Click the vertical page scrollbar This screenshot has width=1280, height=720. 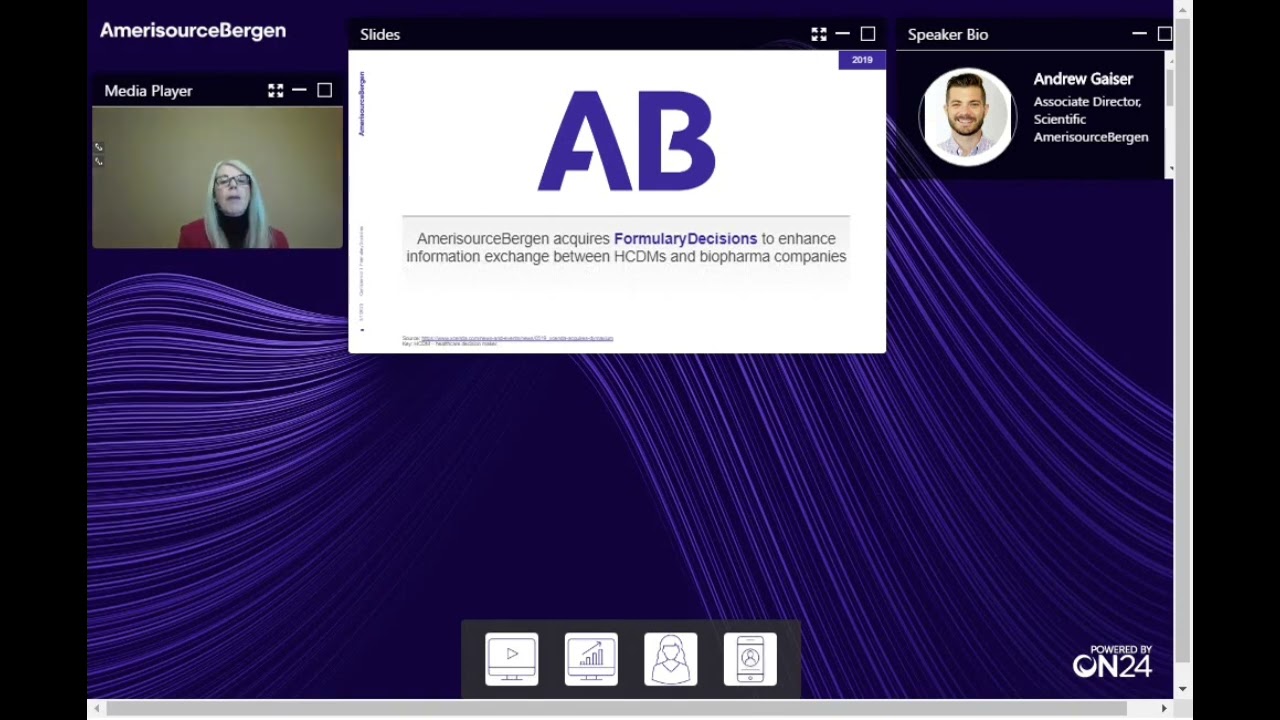coord(1183,340)
